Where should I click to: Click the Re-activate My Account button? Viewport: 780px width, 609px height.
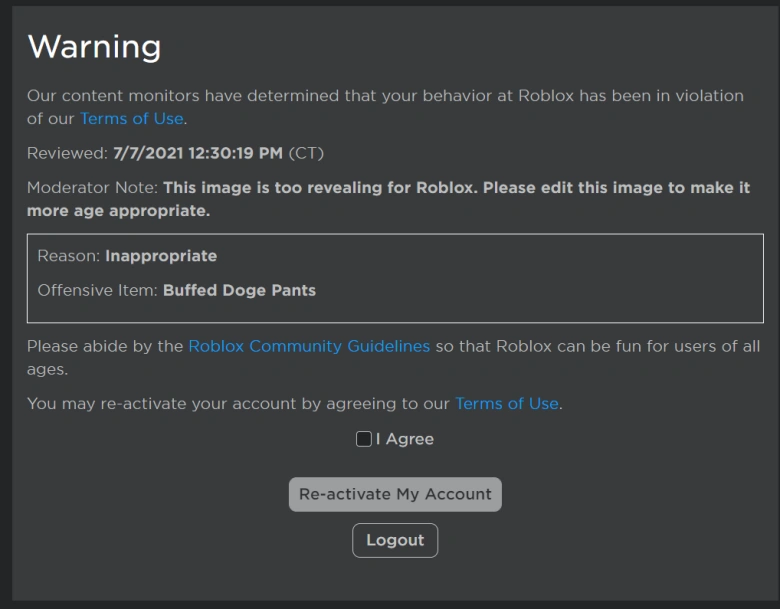coord(395,494)
